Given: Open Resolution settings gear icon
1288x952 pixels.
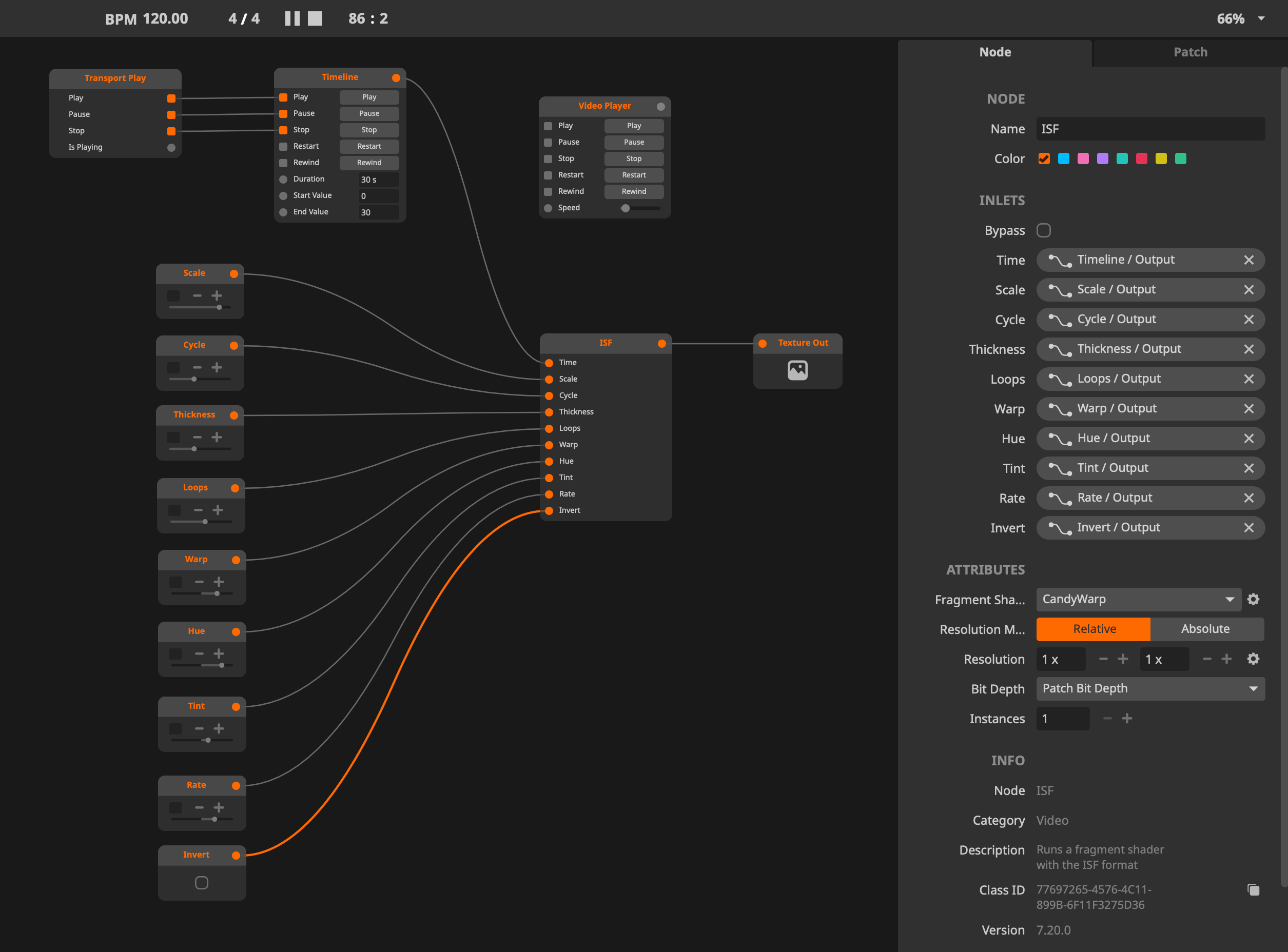Looking at the screenshot, I should (x=1253, y=659).
